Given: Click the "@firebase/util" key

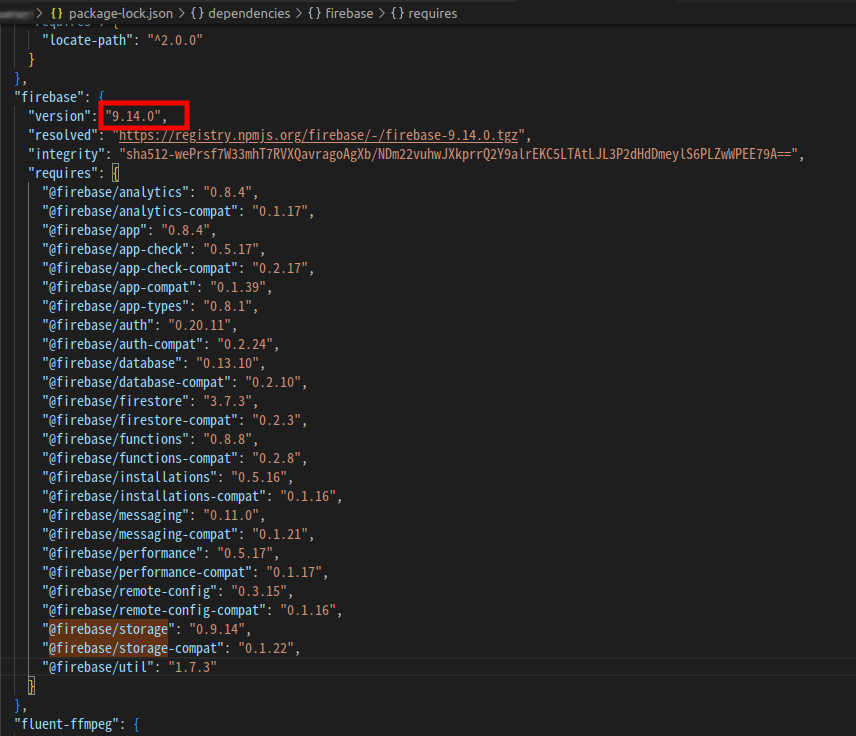Looking at the screenshot, I should 98,667.
